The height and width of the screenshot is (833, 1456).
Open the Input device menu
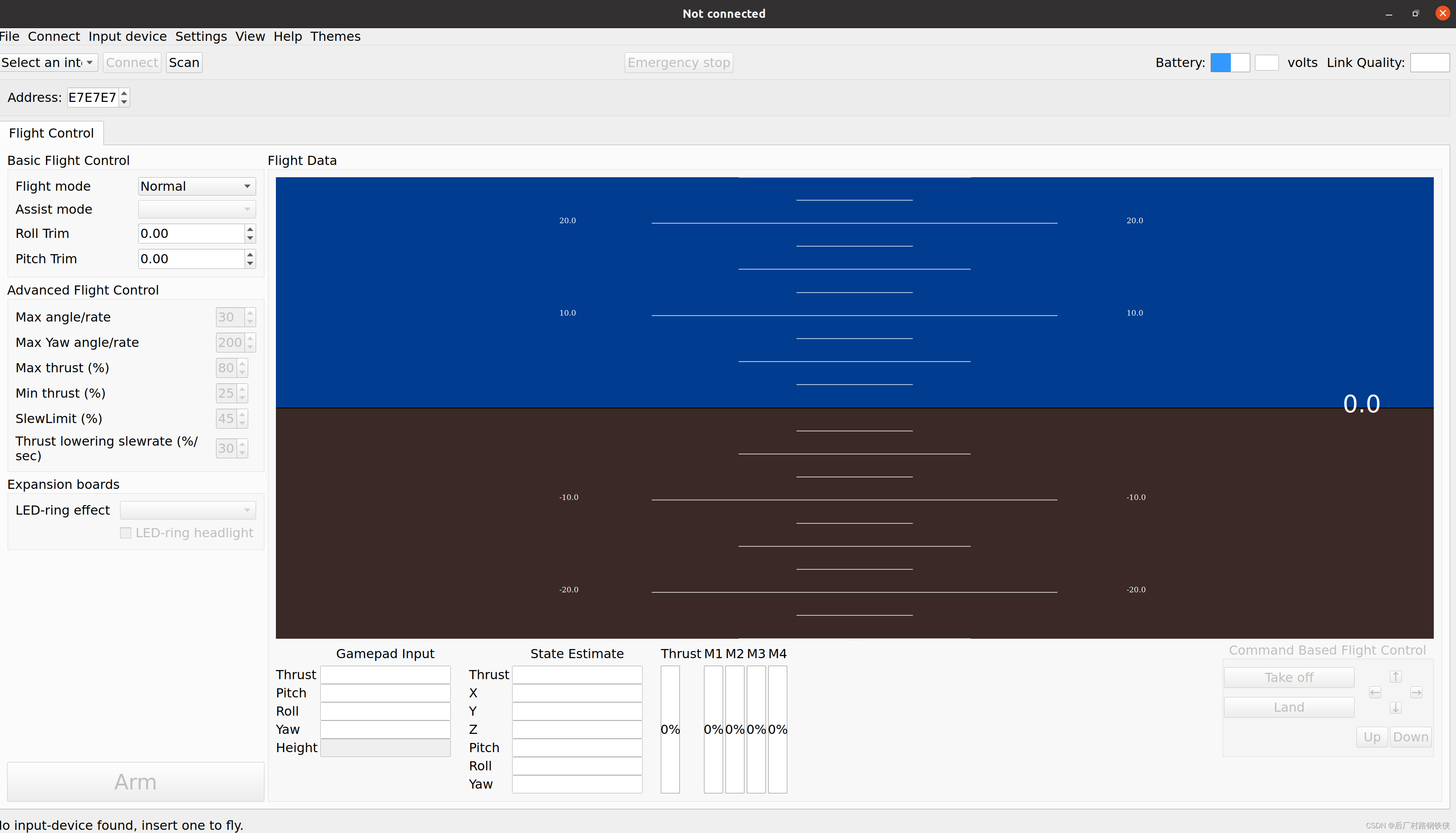128,36
